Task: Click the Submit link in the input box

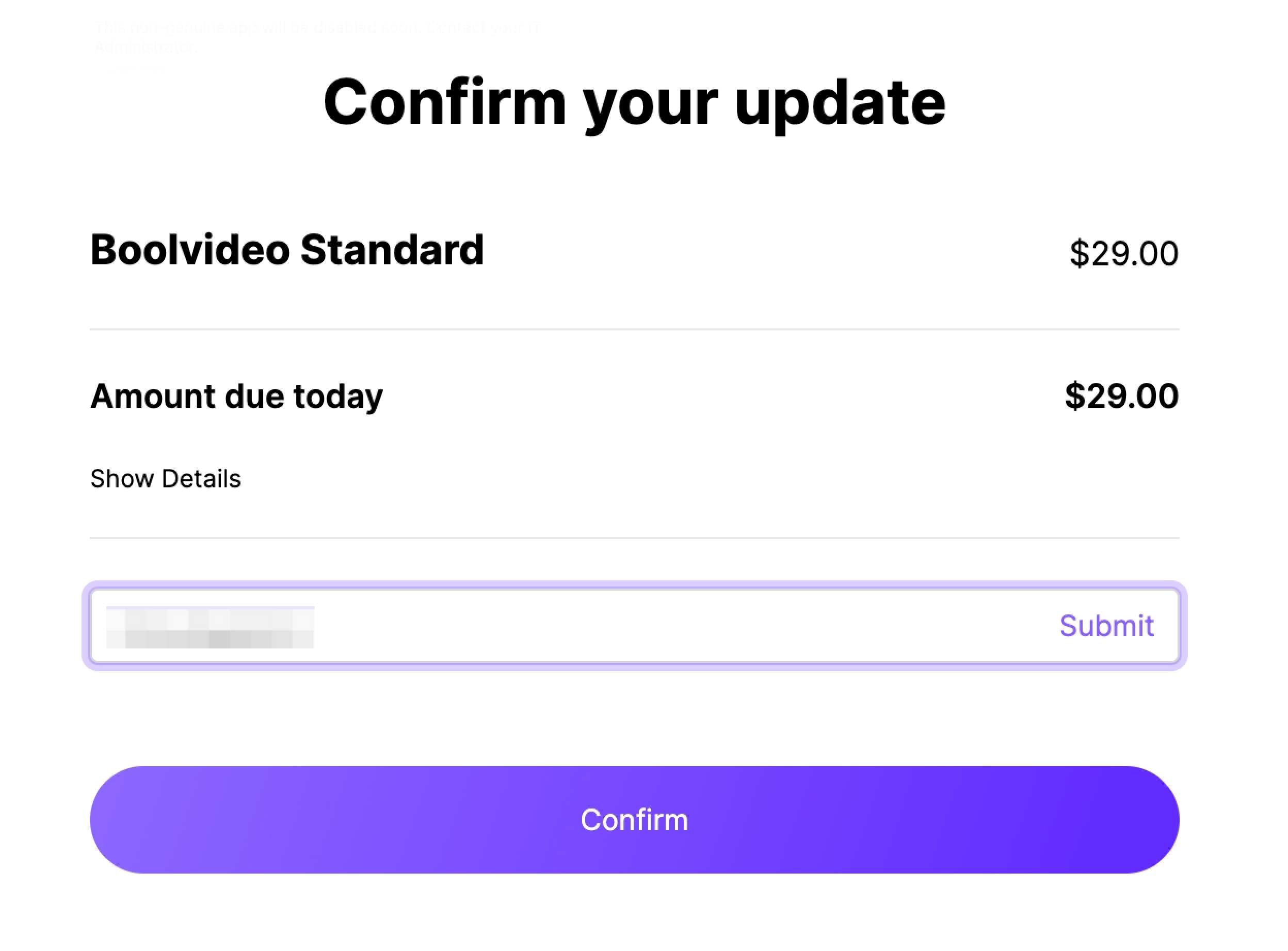Action: coord(1106,626)
